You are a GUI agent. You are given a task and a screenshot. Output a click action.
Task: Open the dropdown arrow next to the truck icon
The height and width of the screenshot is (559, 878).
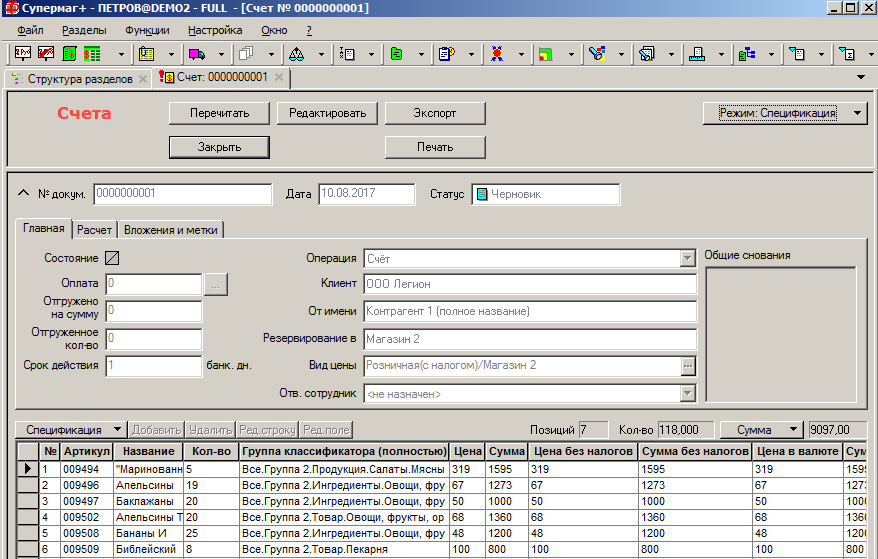tap(221, 54)
